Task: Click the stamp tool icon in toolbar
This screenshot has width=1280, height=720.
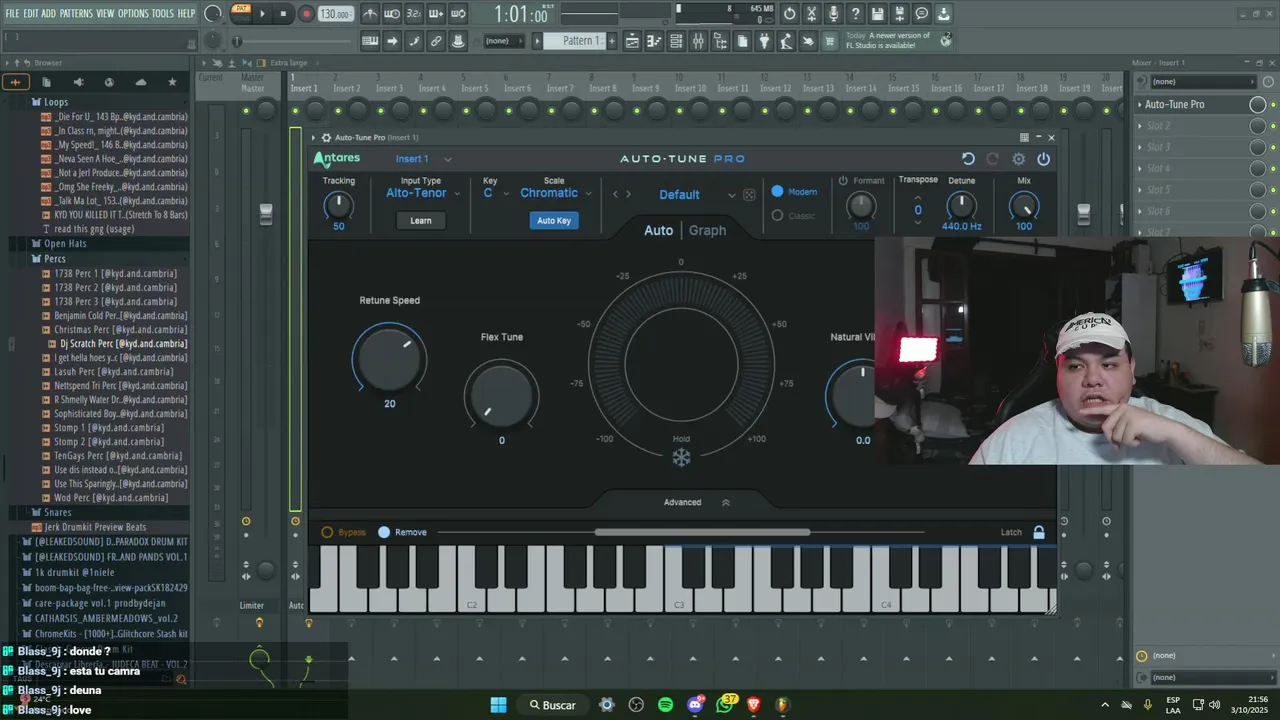Action: [x=458, y=41]
